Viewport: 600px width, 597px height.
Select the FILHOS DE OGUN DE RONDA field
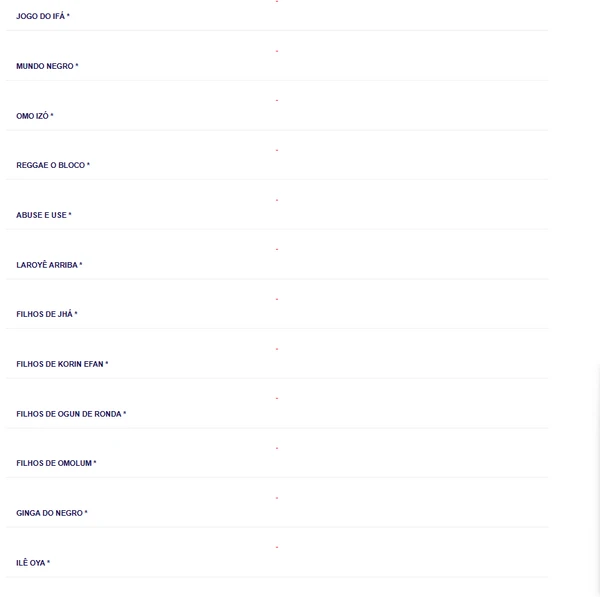71,414
